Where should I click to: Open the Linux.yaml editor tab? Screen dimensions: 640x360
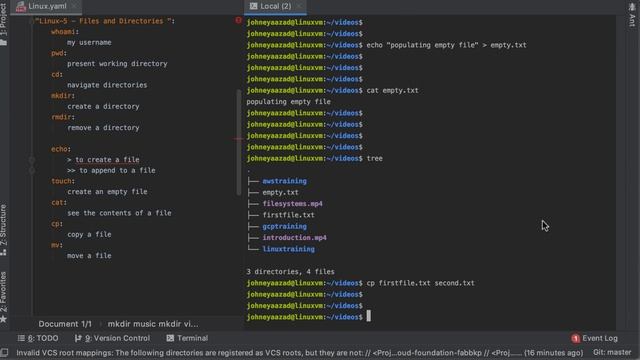pos(46,6)
